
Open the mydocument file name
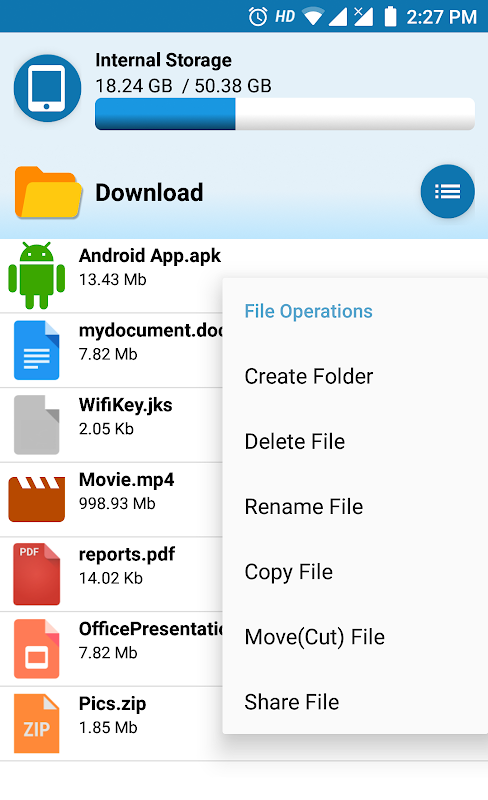[151, 331]
